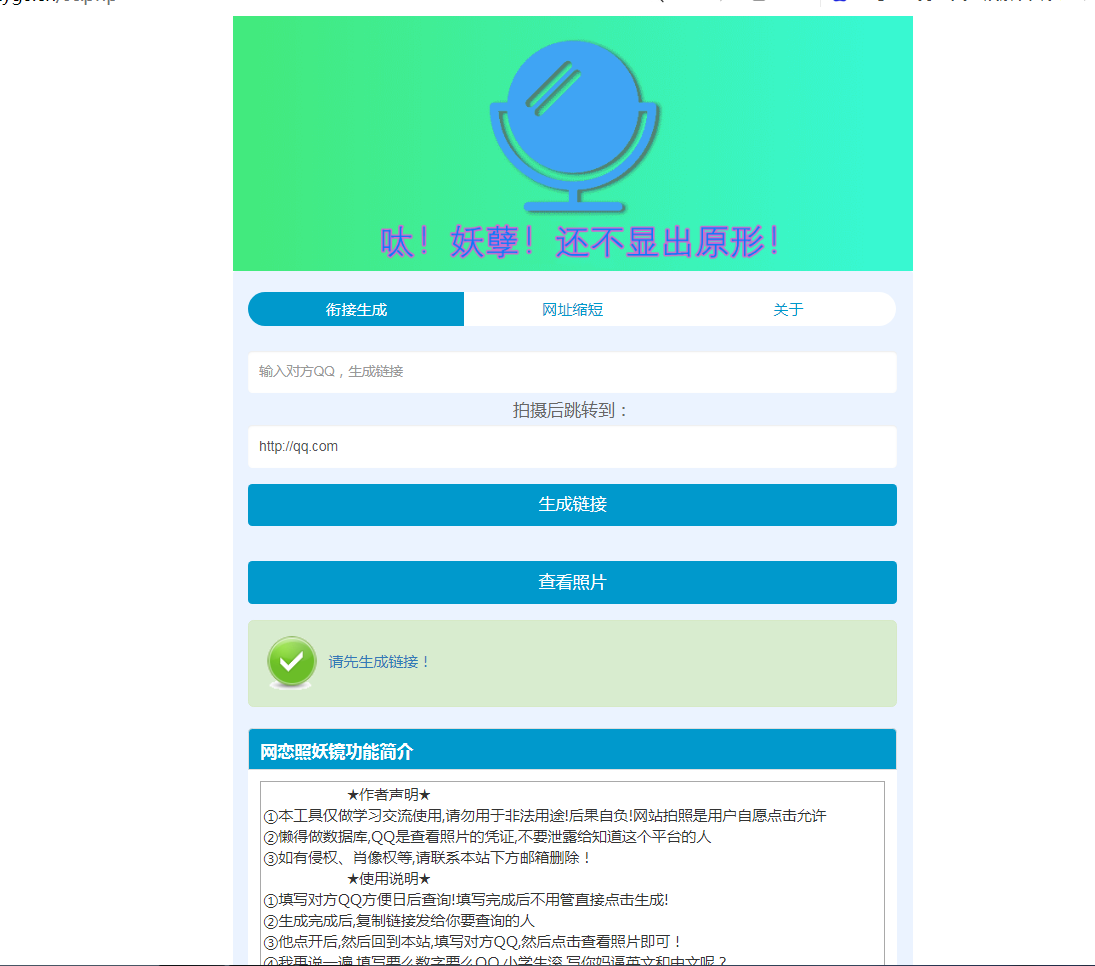
Task: Select the 衔接生成 tab
Action: [355, 309]
